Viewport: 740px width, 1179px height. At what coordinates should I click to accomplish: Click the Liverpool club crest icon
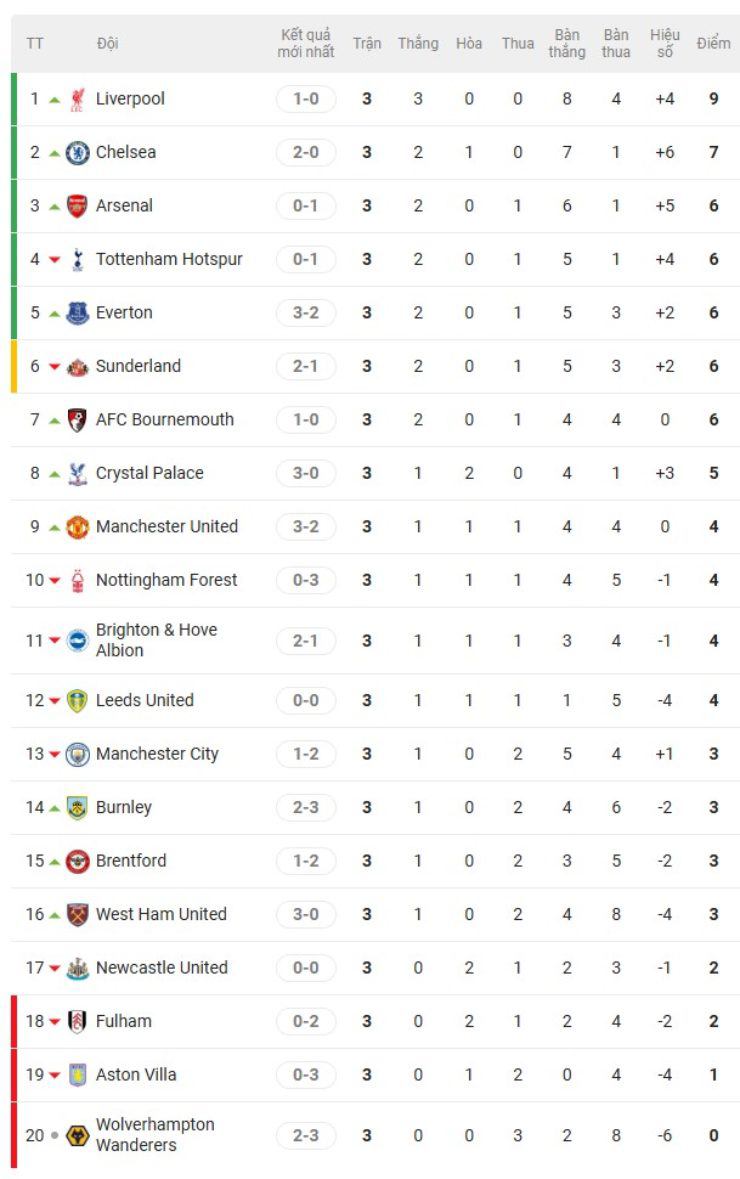(77, 99)
